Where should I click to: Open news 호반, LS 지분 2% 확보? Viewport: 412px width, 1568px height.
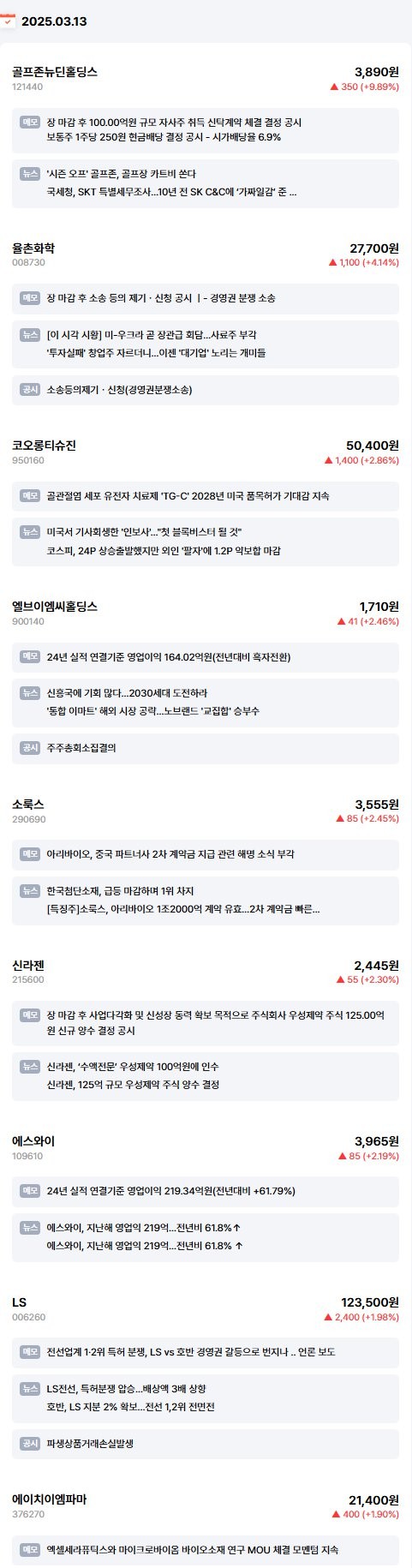click(131, 1407)
